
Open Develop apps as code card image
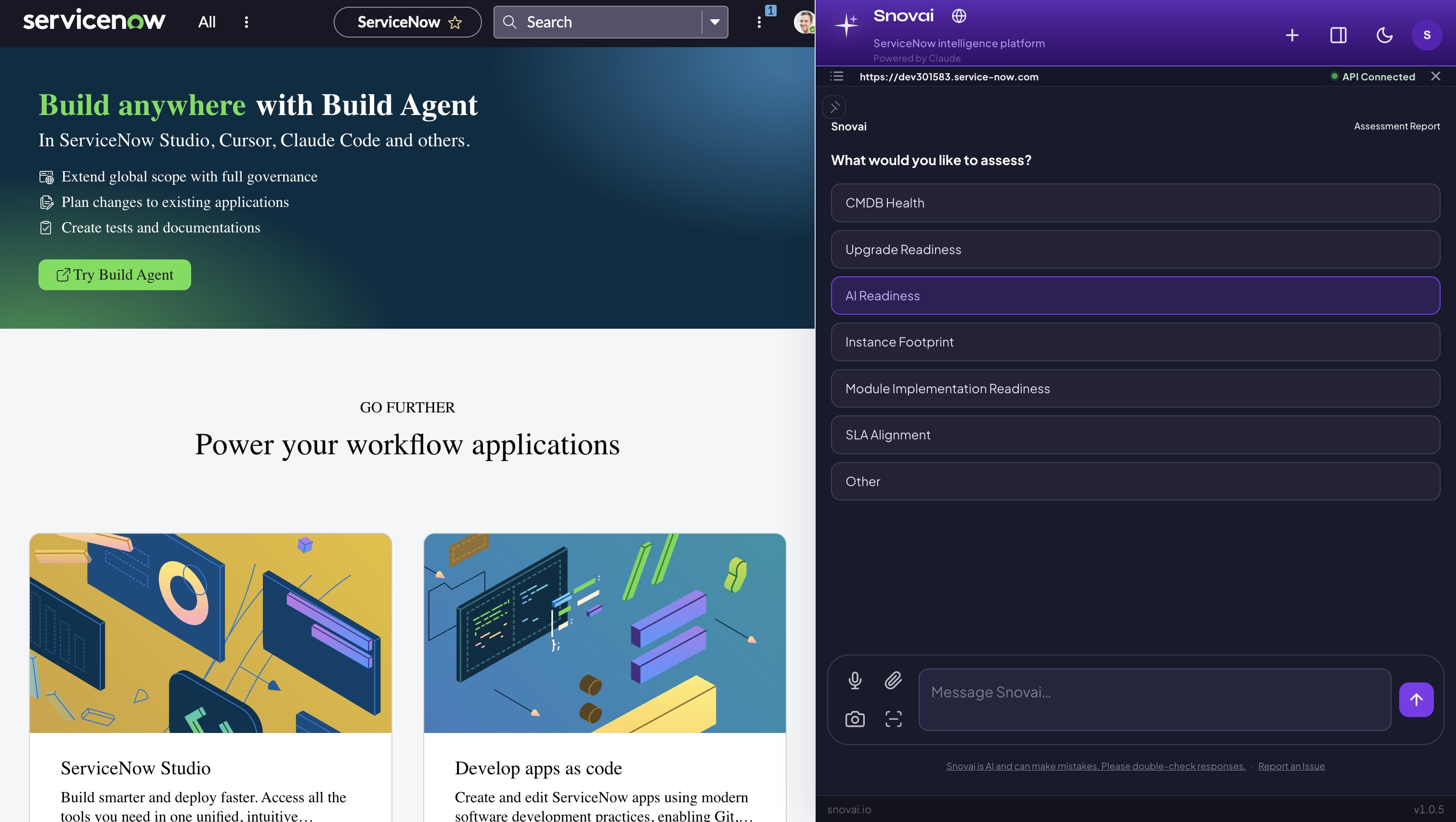[x=605, y=633]
